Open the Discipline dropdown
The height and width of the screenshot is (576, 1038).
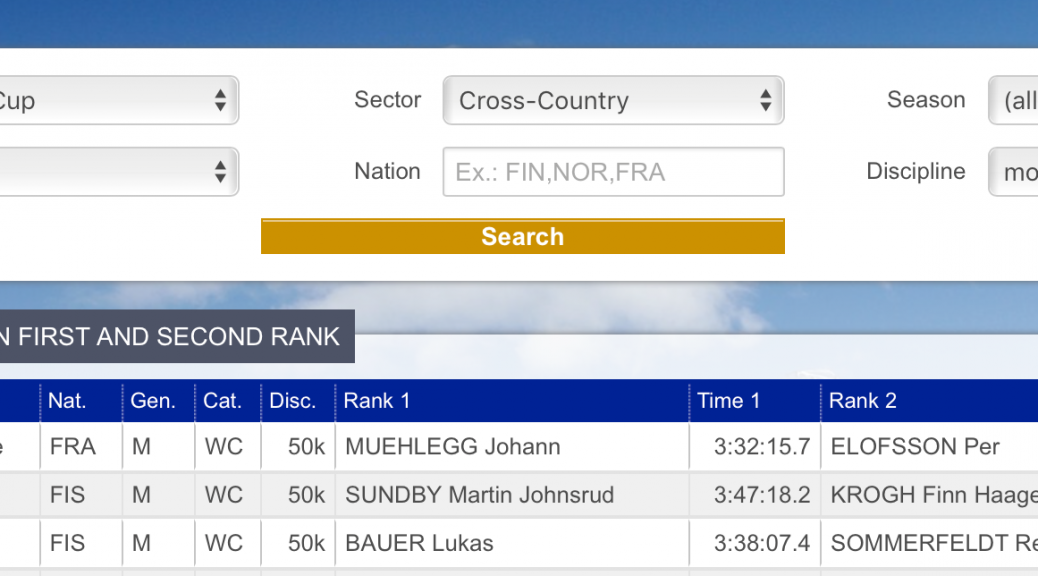(x=1013, y=172)
